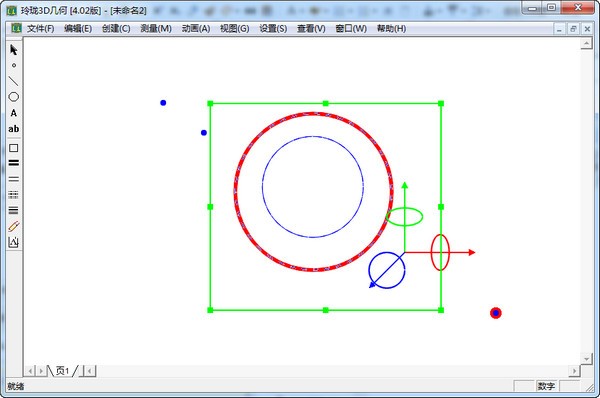This screenshot has height=398, width=600.
Task: Select the triple-line style tool
Action: (14, 210)
